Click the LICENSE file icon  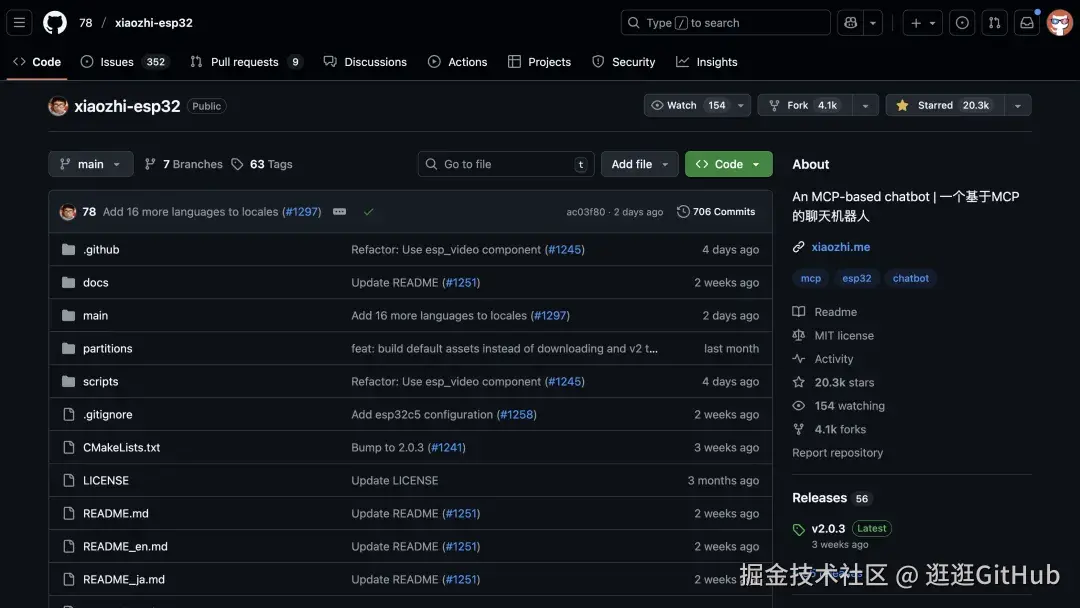[x=68, y=481]
